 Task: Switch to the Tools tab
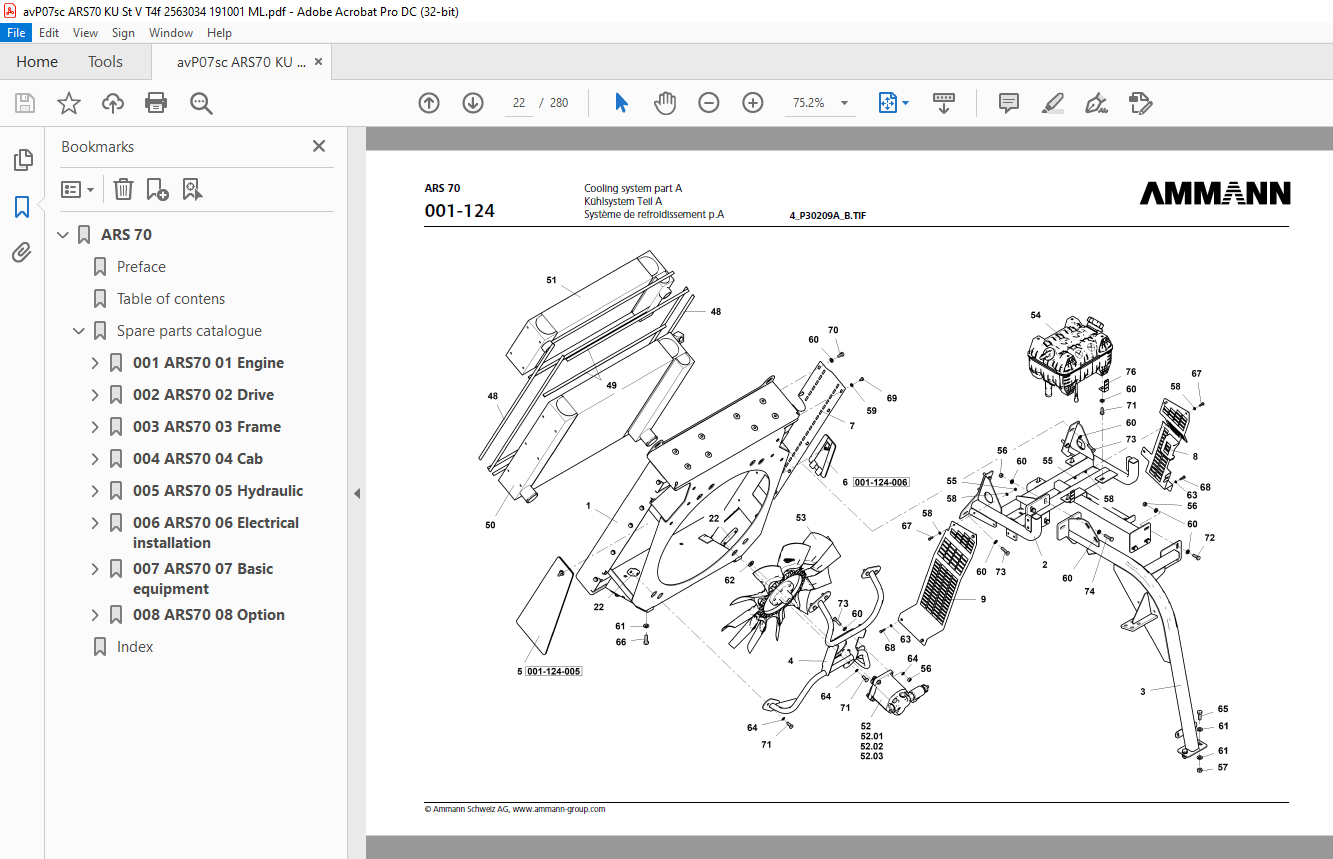click(x=105, y=62)
